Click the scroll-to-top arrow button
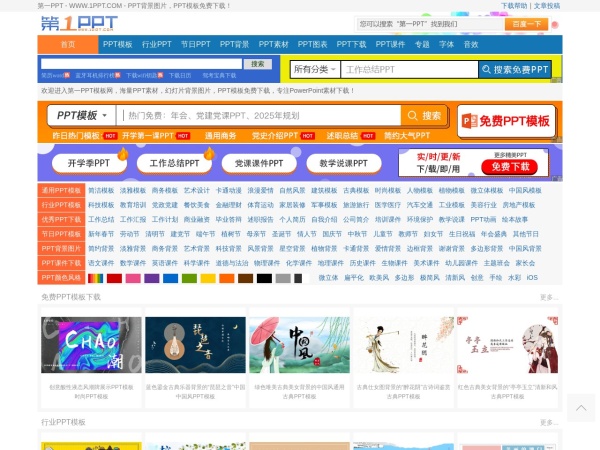Image resolution: width=600 pixels, height=450 pixels. [x=581, y=407]
